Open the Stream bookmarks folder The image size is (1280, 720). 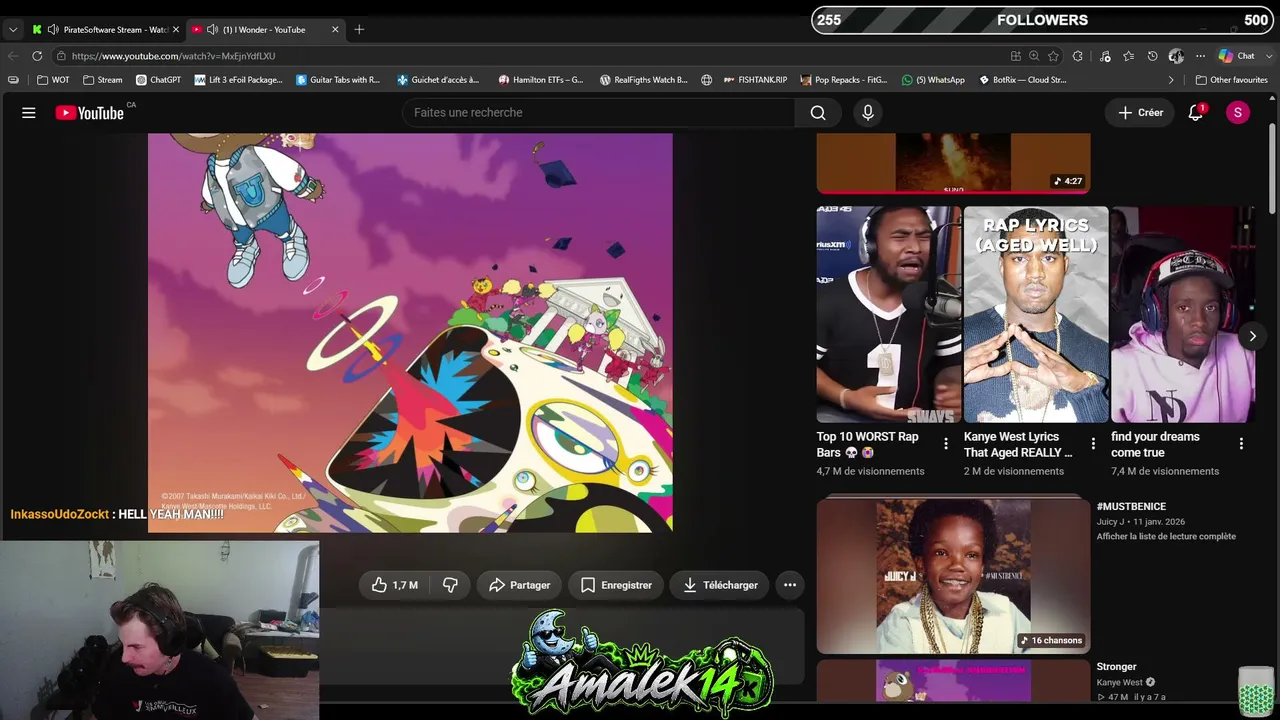click(x=102, y=80)
